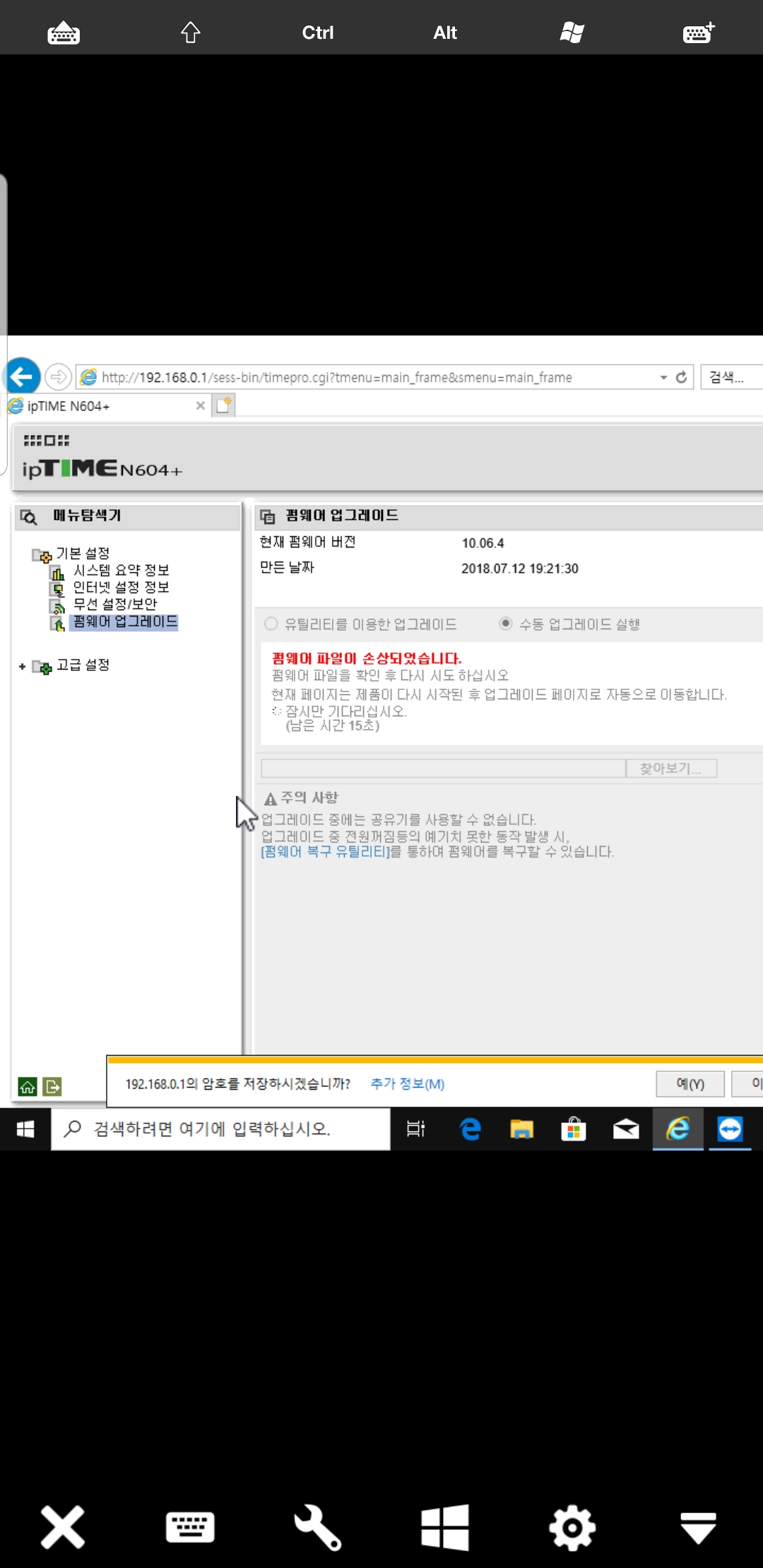Open the extra keys keyboard-plus icon
763x1568 pixels.
[x=699, y=32]
